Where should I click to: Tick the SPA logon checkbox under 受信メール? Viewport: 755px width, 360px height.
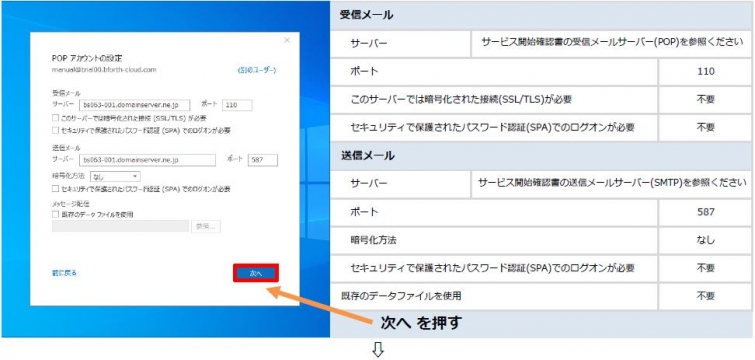[55, 130]
